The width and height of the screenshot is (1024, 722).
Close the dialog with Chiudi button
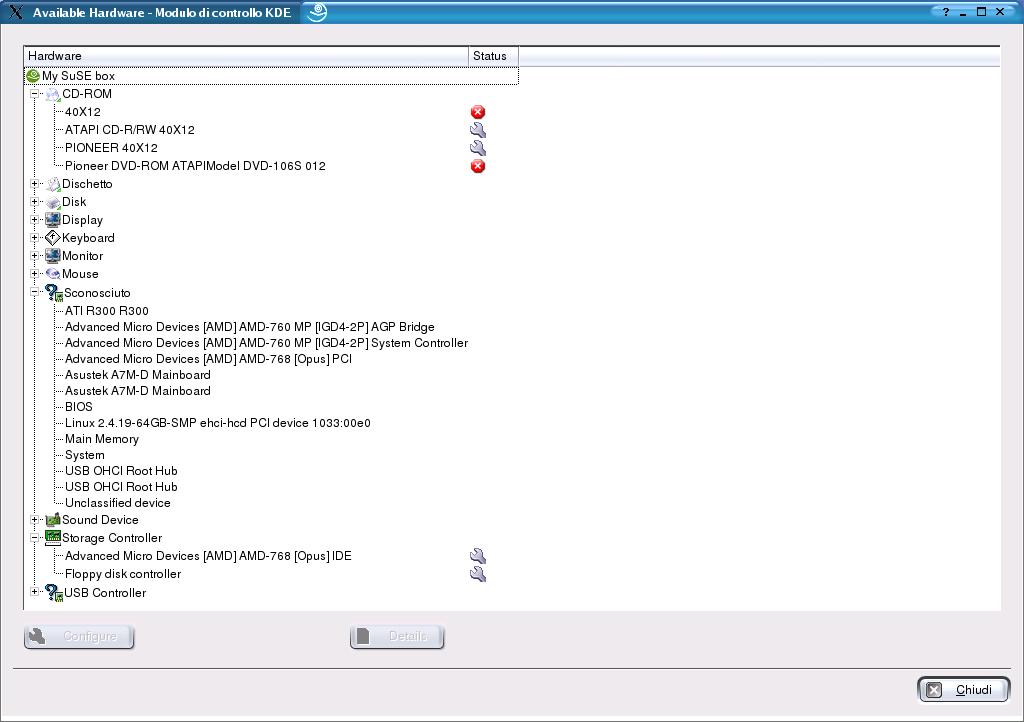point(964,690)
